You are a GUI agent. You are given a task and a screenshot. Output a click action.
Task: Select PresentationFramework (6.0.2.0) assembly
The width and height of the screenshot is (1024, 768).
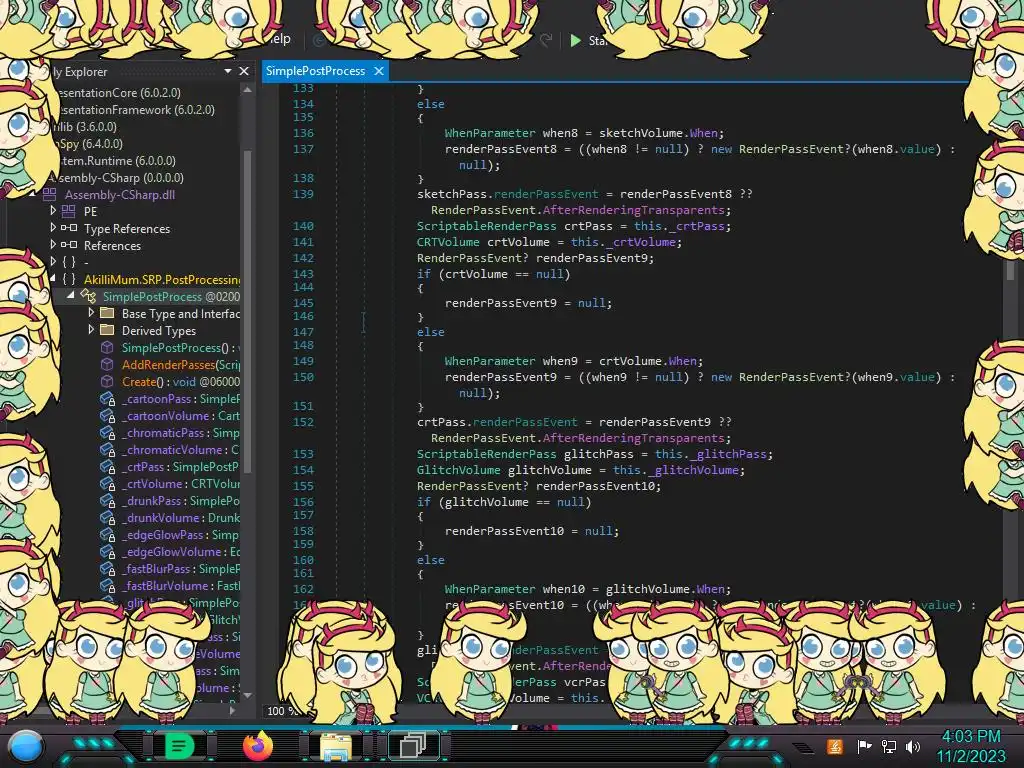pos(136,109)
